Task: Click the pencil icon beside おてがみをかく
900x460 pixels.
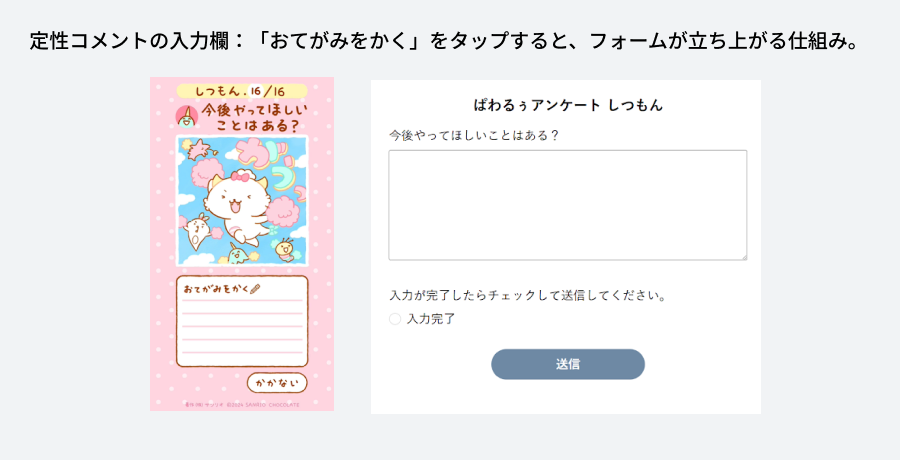Action: [255, 289]
